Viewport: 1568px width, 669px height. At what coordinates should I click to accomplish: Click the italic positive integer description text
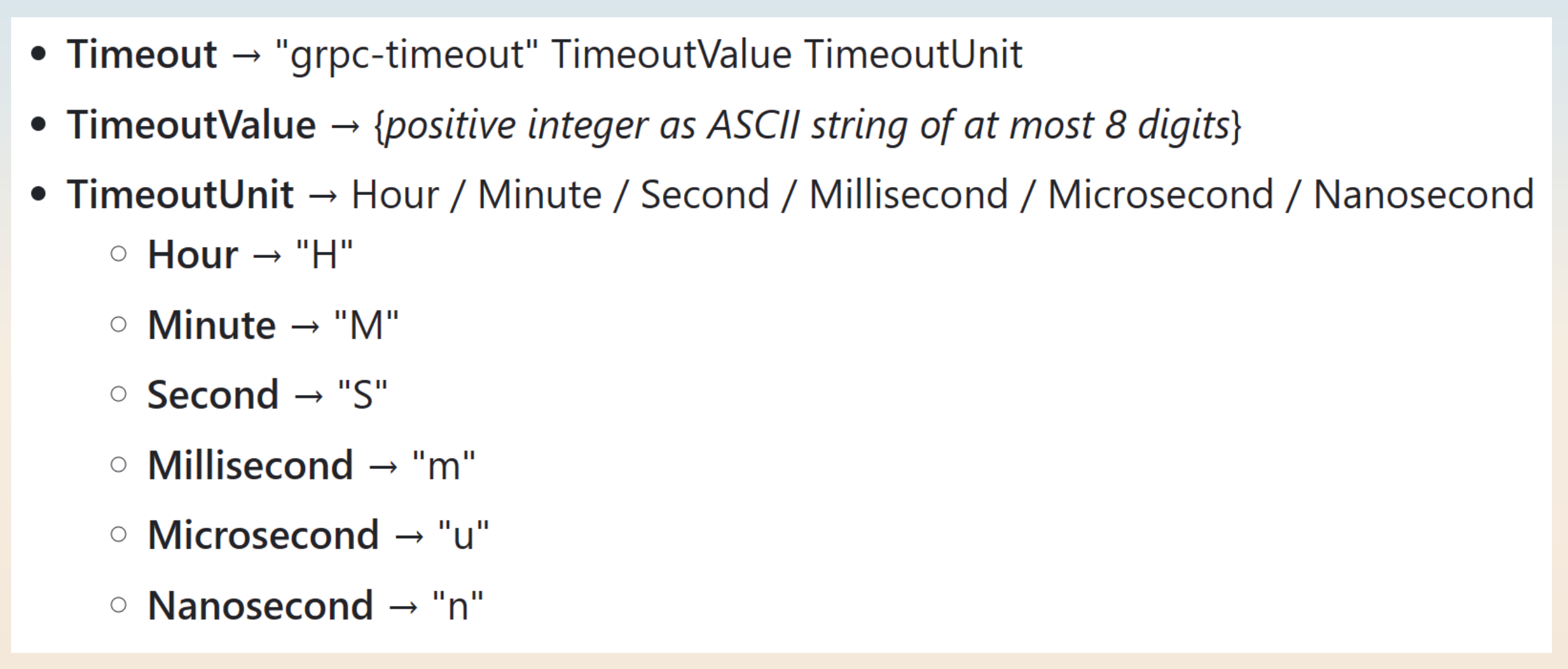[807, 125]
